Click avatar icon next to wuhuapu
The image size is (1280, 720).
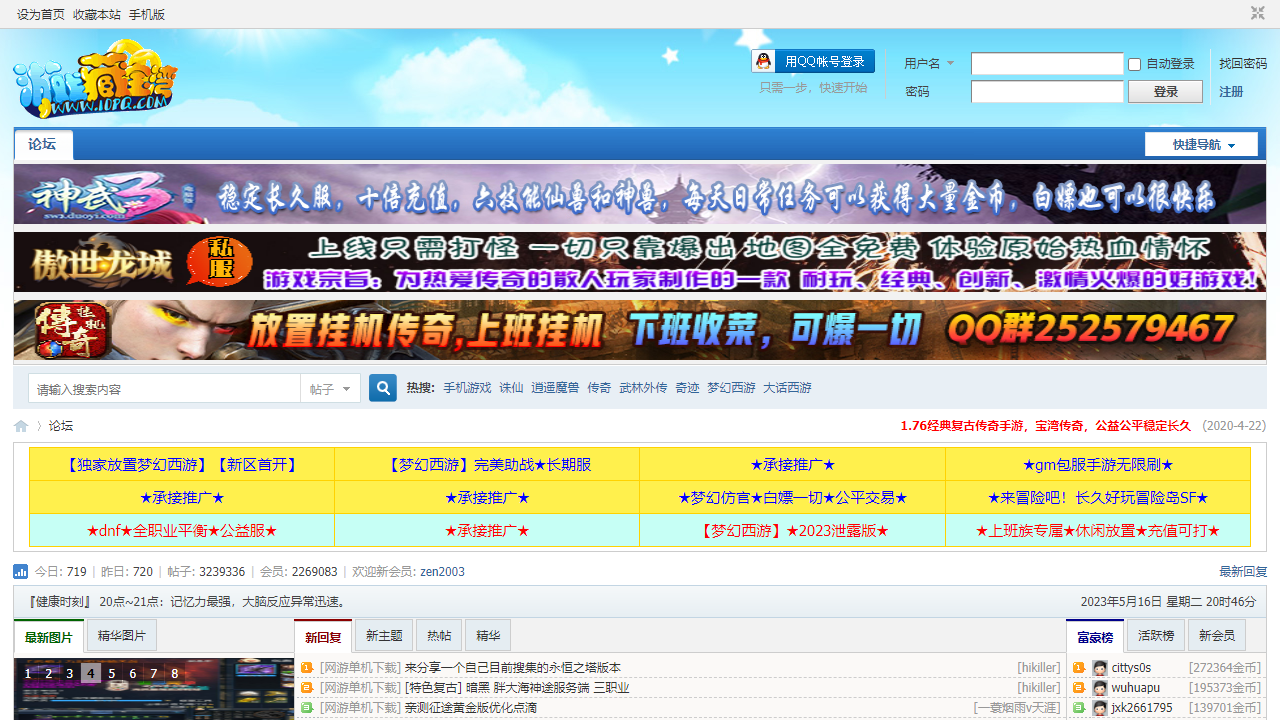tap(1100, 688)
